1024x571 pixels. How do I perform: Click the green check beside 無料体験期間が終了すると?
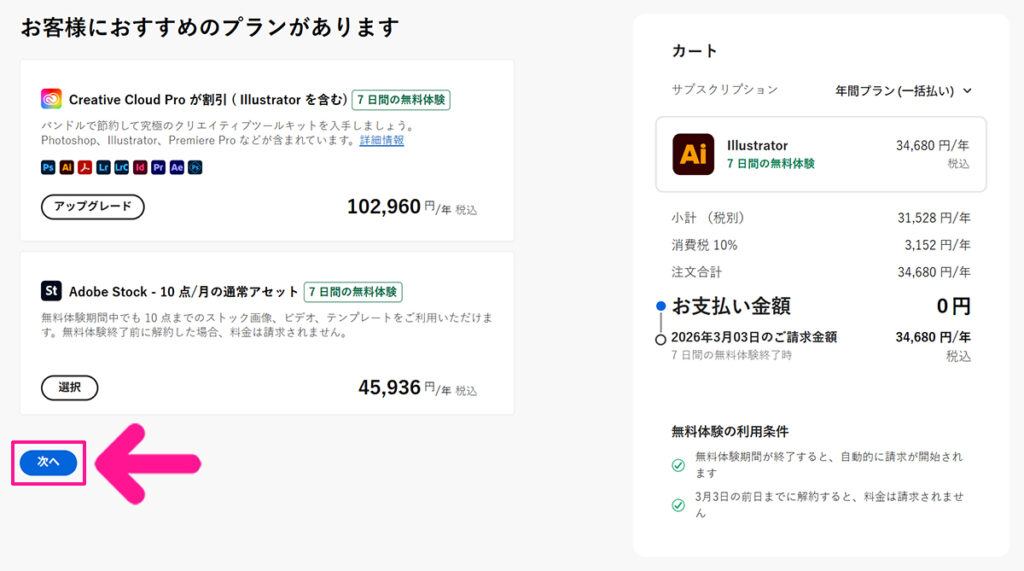[x=678, y=465]
